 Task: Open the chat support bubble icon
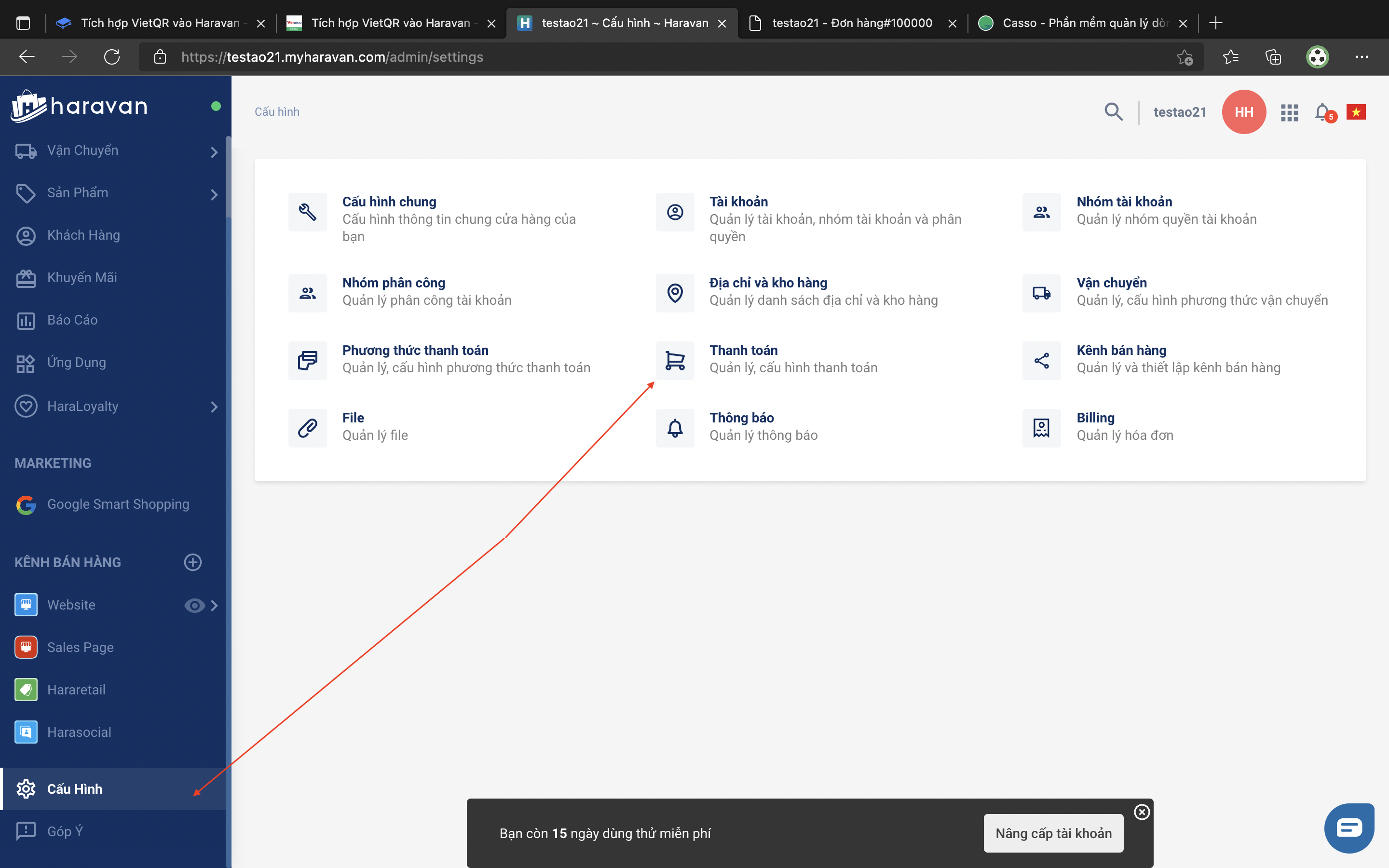click(1349, 828)
